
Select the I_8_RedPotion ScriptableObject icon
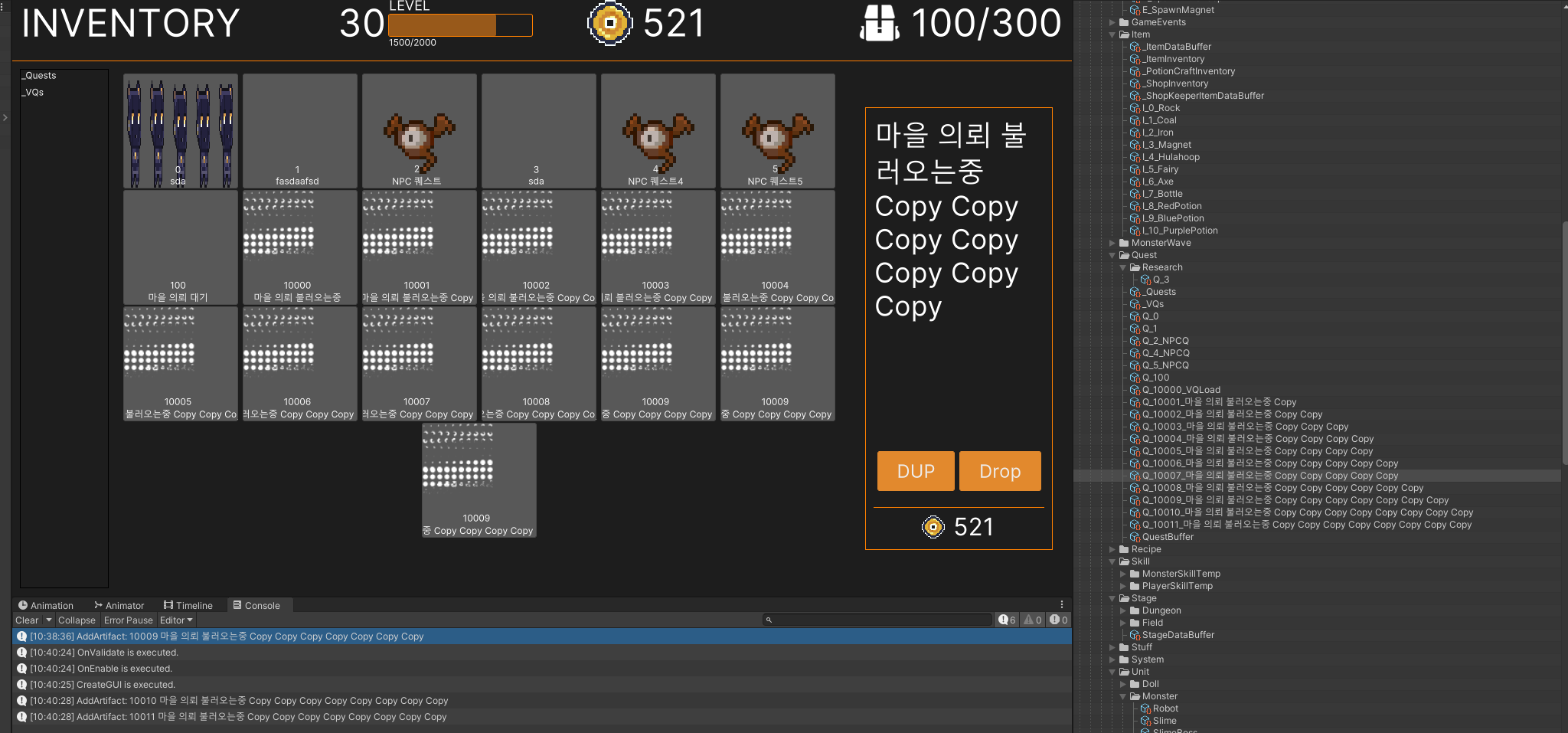coord(1135,206)
